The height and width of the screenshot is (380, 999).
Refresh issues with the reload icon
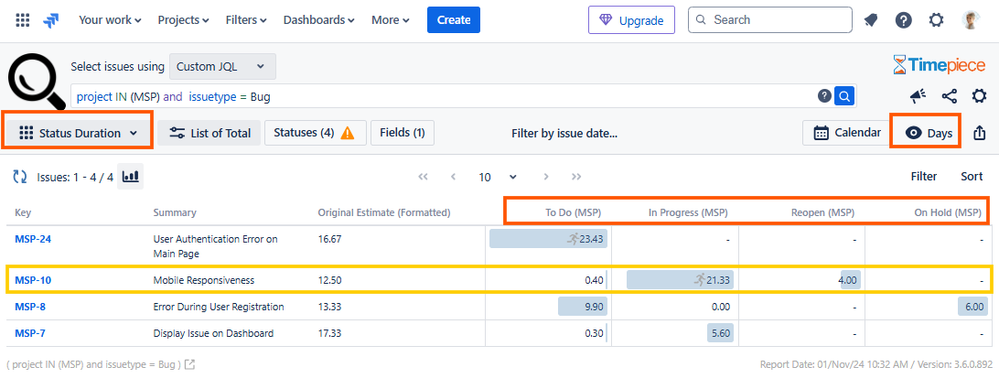coord(20,177)
